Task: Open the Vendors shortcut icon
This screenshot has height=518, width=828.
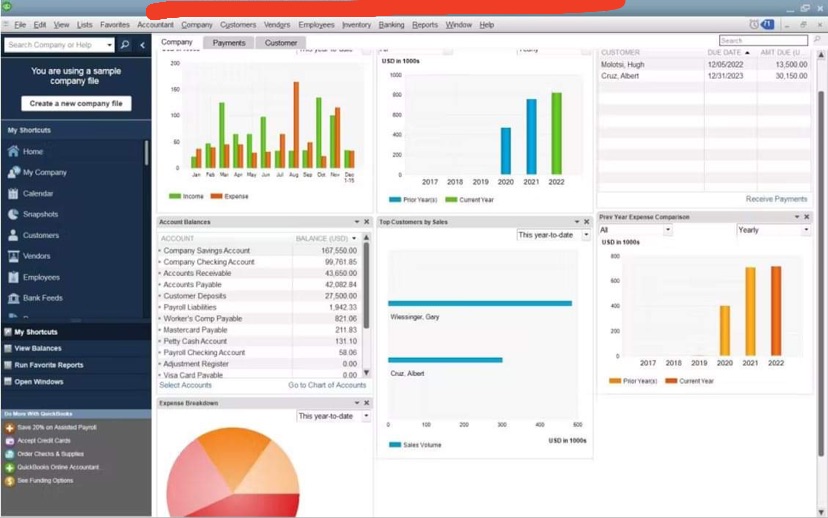Action: [13, 256]
